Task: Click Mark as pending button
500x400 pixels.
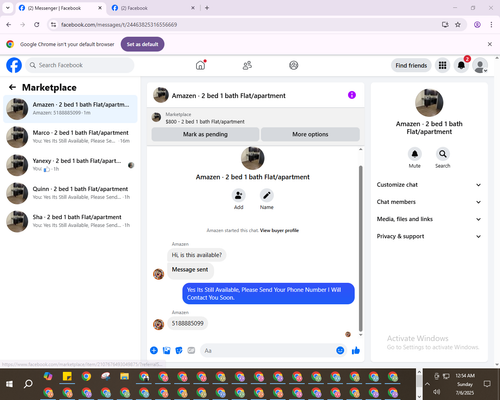Action: [x=205, y=134]
